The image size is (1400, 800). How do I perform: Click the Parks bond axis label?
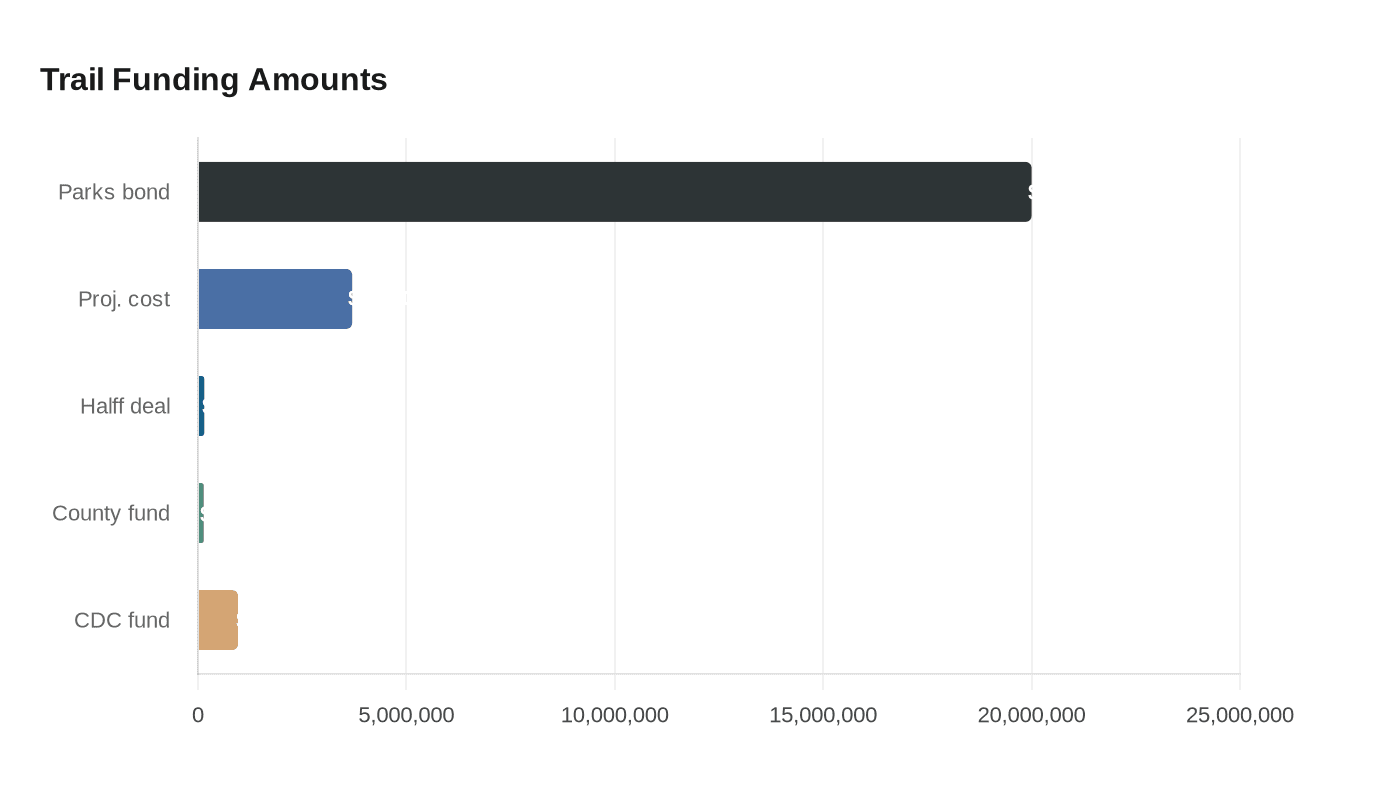(x=114, y=192)
